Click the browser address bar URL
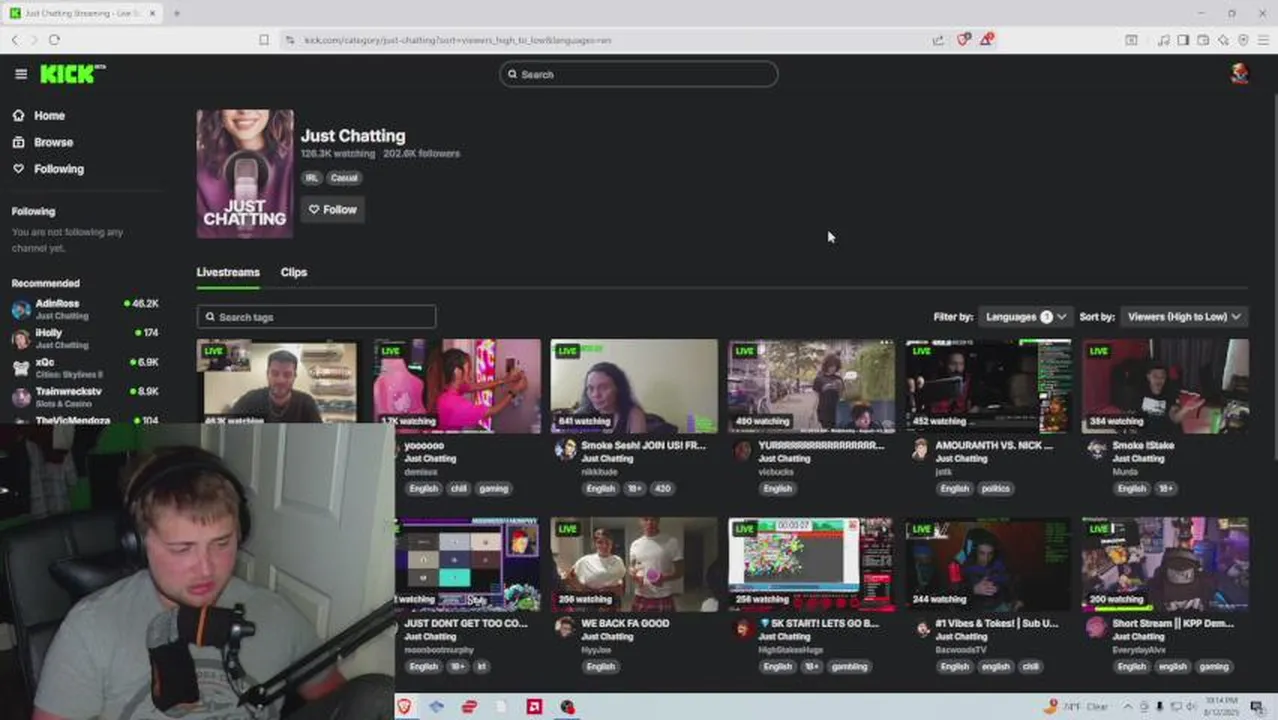 pos(457,40)
